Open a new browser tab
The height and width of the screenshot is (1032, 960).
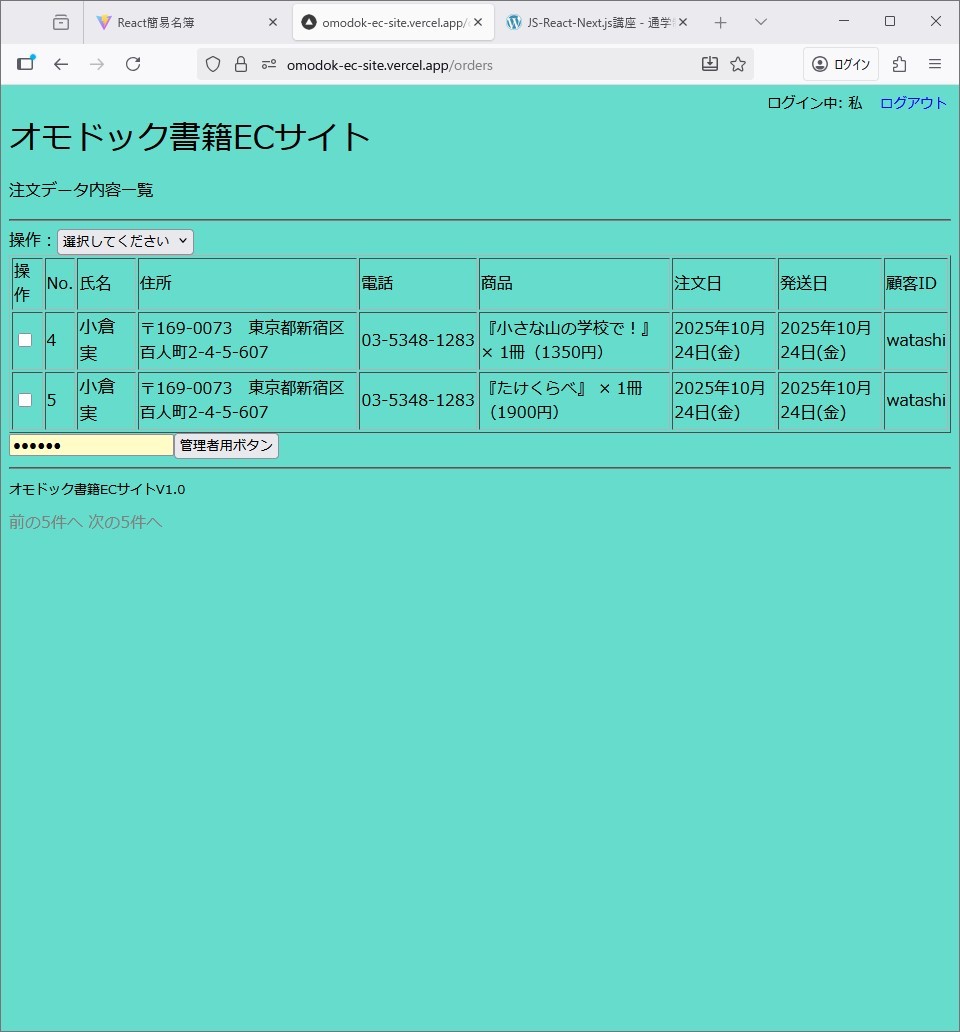click(x=720, y=22)
